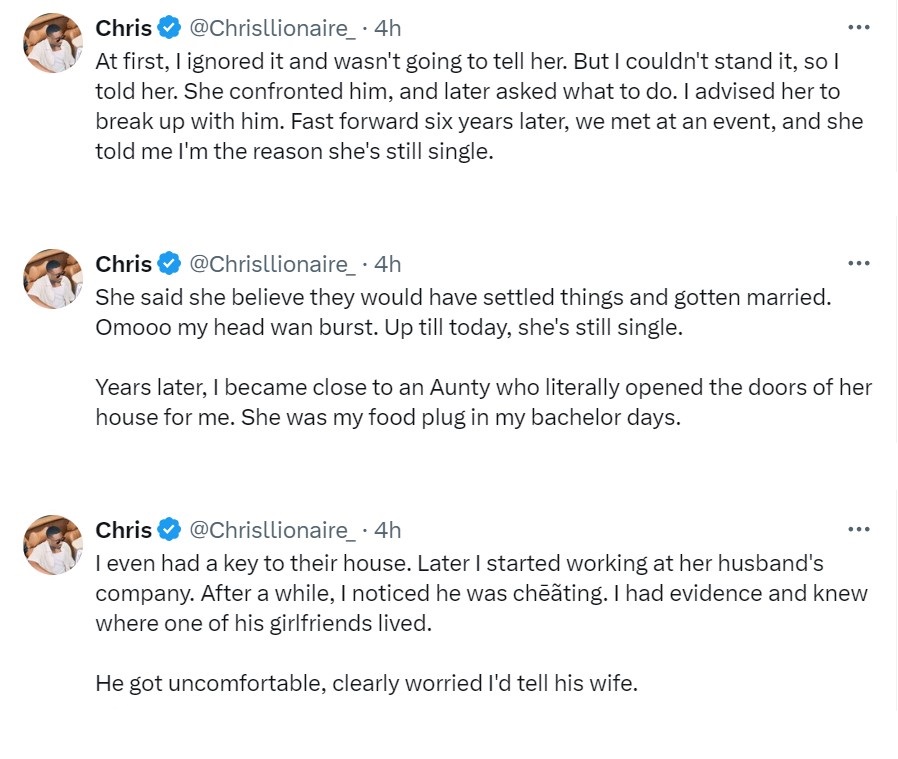Click verified badge on the 'She said she believe' tweet

click(170, 264)
